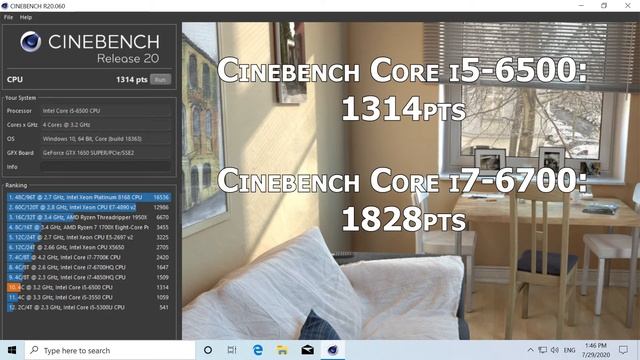Click the ENG language indicator
This screenshot has height=360, width=640.
click(x=569, y=350)
